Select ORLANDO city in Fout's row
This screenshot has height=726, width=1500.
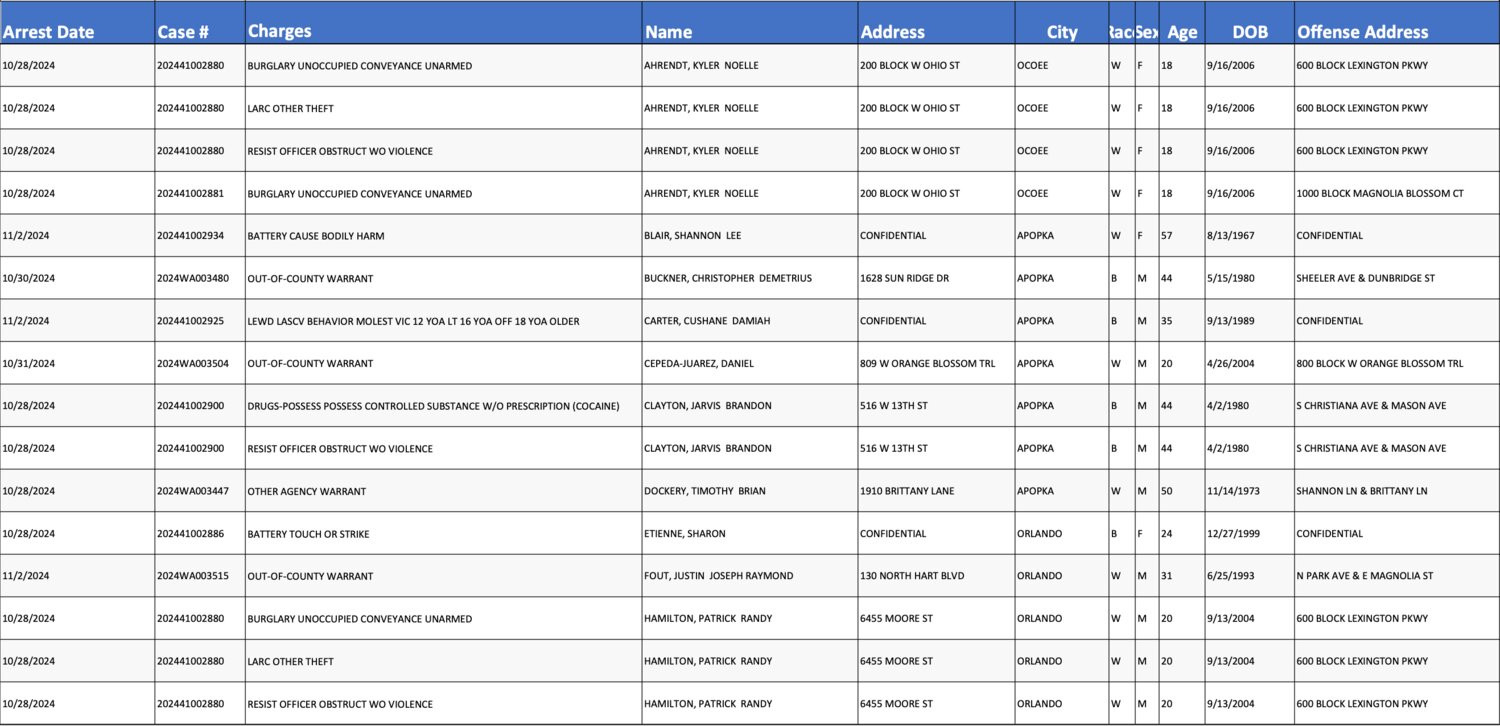[1061, 576]
